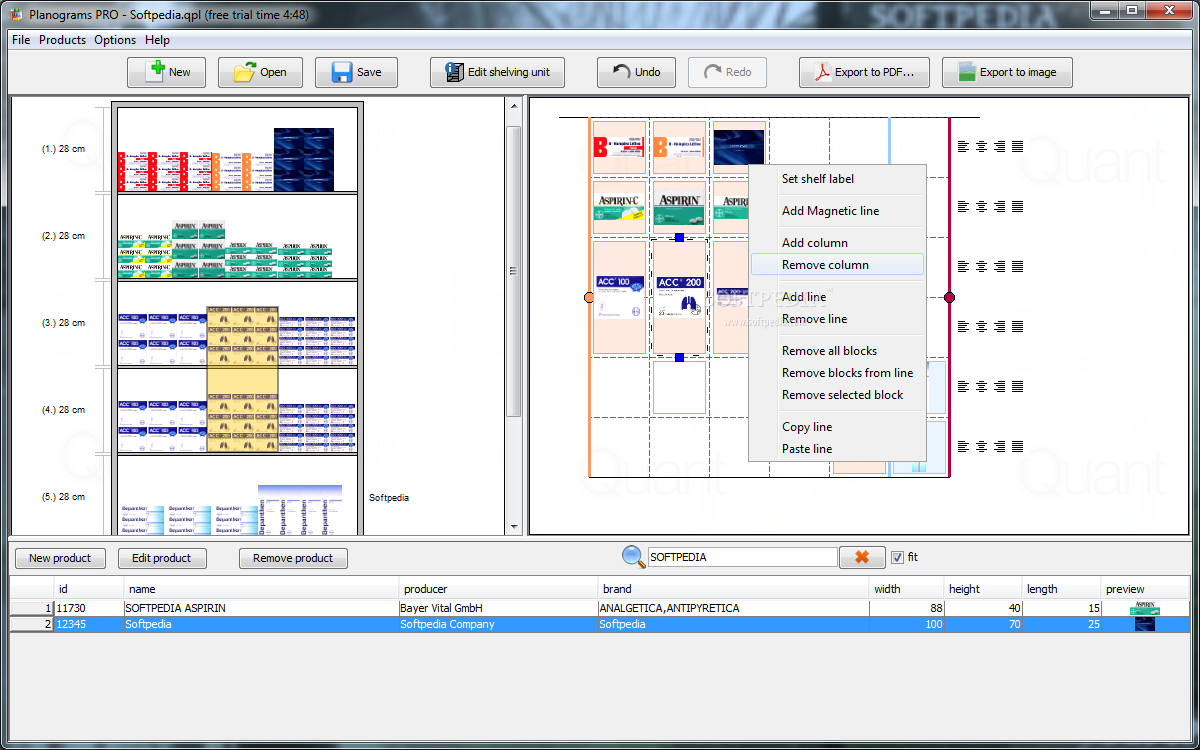Center align the fourth shelf line
This screenshot has width=1200, height=750.
tap(982, 326)
